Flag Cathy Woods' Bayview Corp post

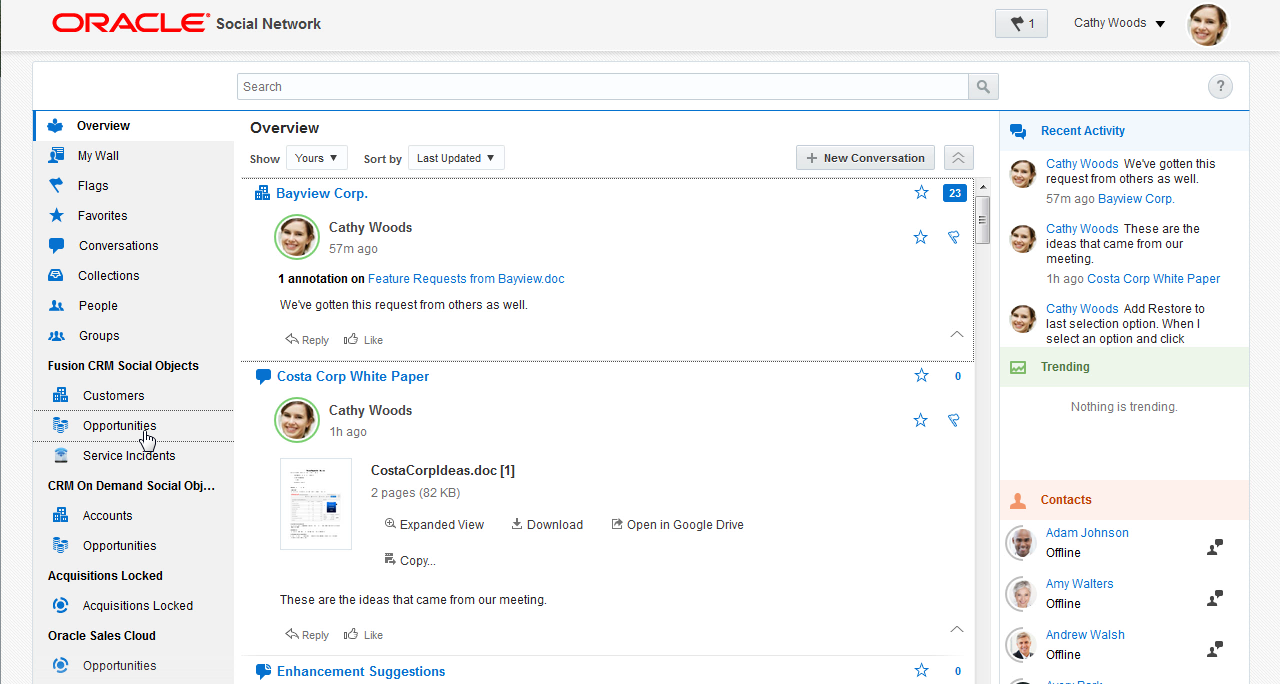pos(953,237)
